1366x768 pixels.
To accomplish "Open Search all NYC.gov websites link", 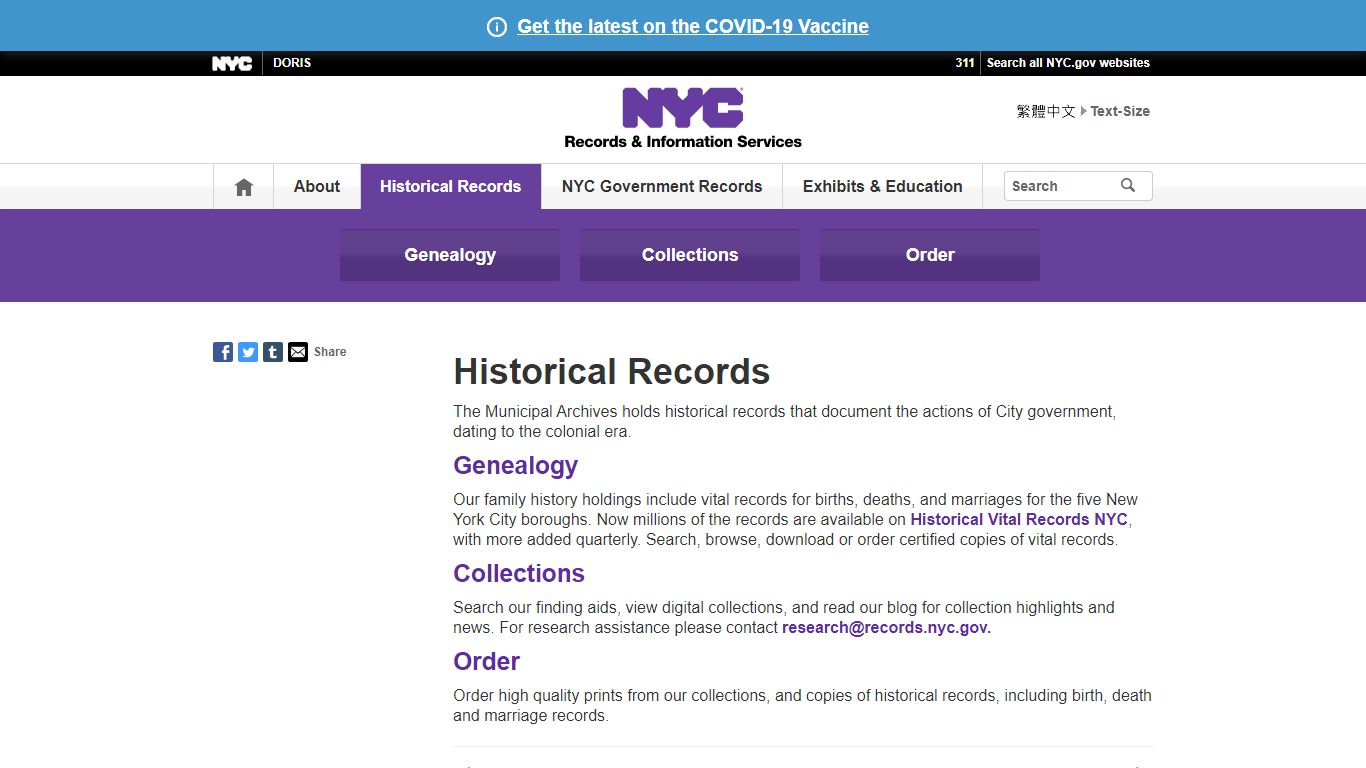I will [x=1068, y=63].
